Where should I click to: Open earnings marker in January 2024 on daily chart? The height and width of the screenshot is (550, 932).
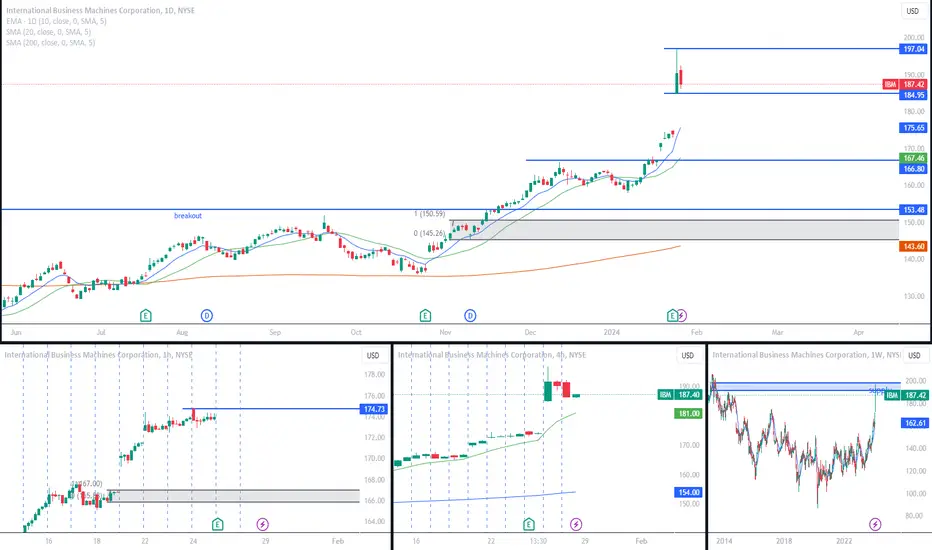coord(672,315)
